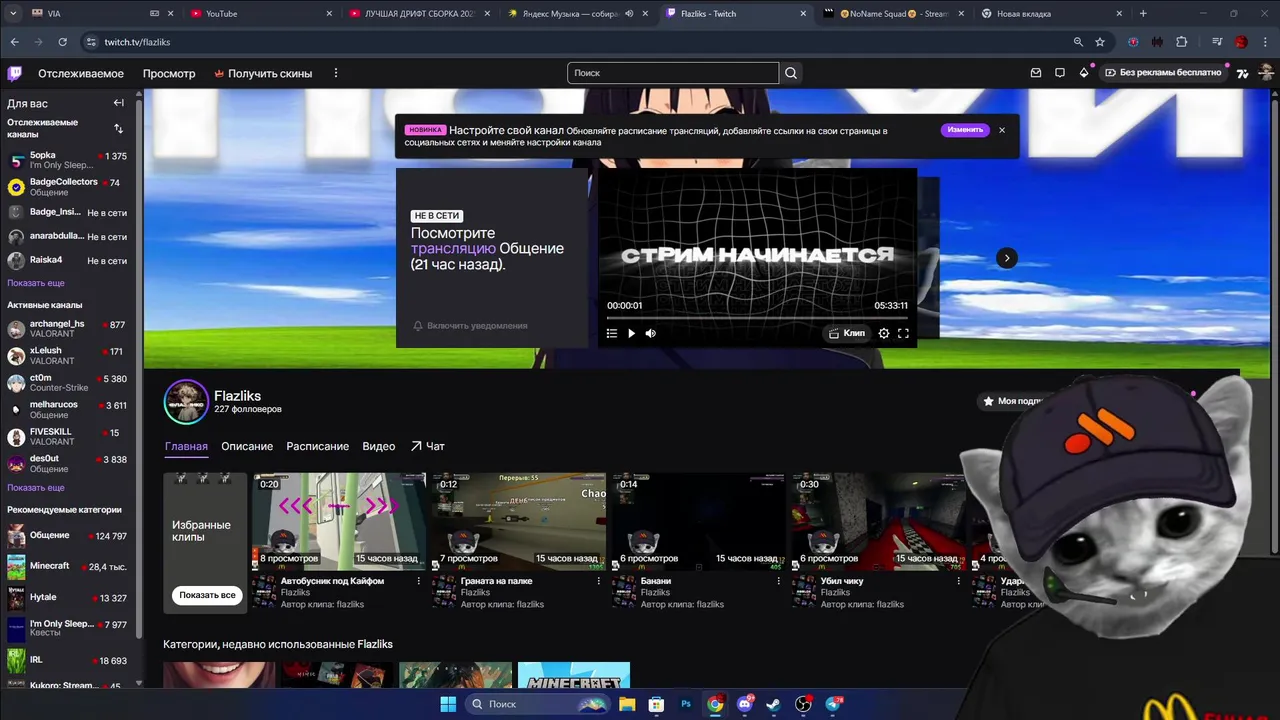
Task: Bookmark the page with the star icon
Action: pyautogui.click(x=1100, y=42)
